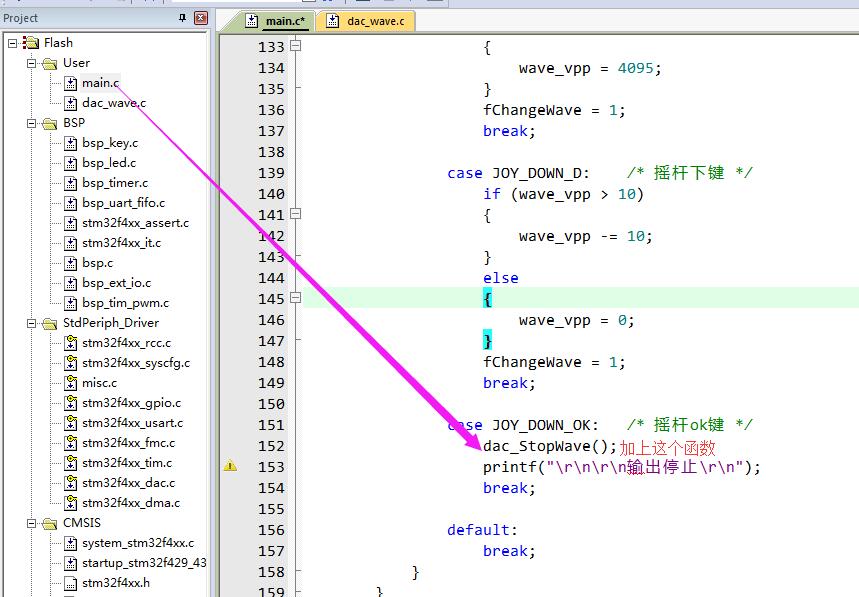Click 'wave_vpp = 0;' on line 146

(576, 320)
